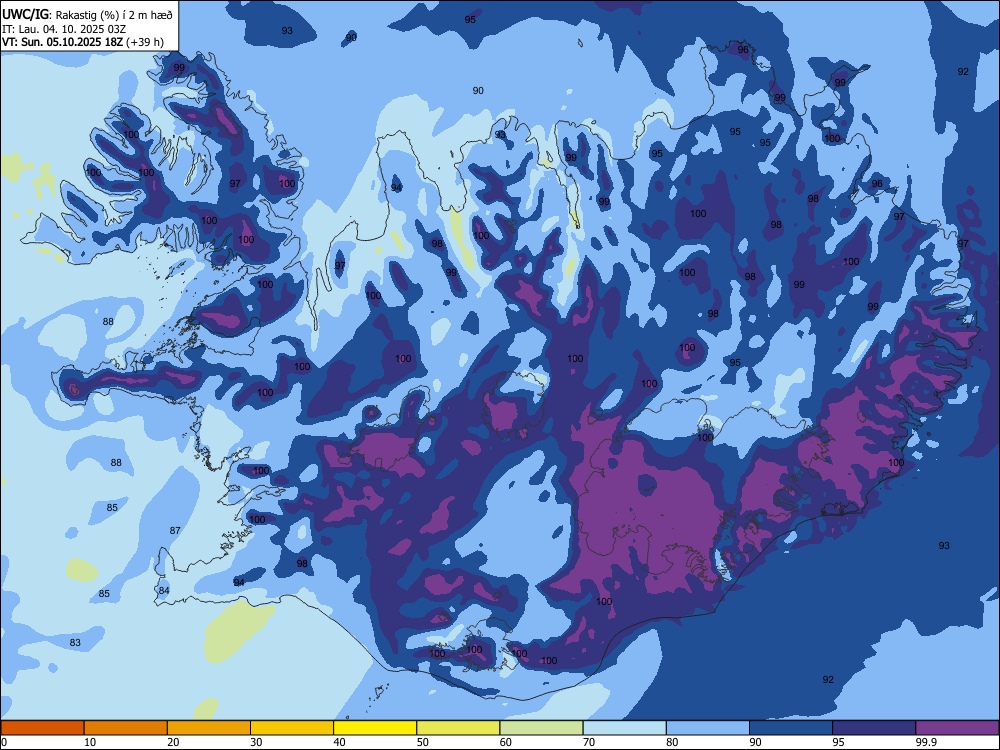Image resolution: width=1000 pixels, height=750 pixels.
Task: Click the legend scale label '10'
Action: tap(90, 742)
